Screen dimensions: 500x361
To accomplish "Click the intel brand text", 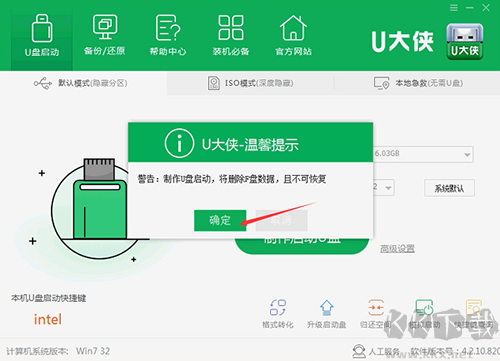I will (48, 319).
